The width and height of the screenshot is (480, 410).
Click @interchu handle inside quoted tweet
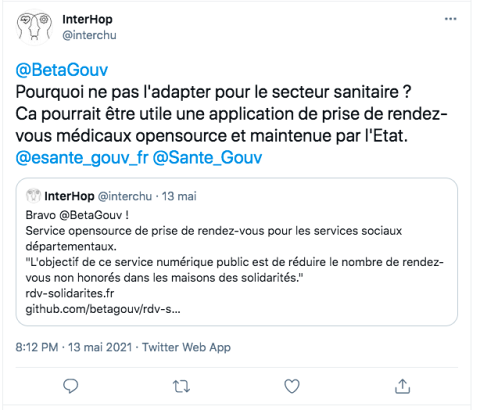125,196
